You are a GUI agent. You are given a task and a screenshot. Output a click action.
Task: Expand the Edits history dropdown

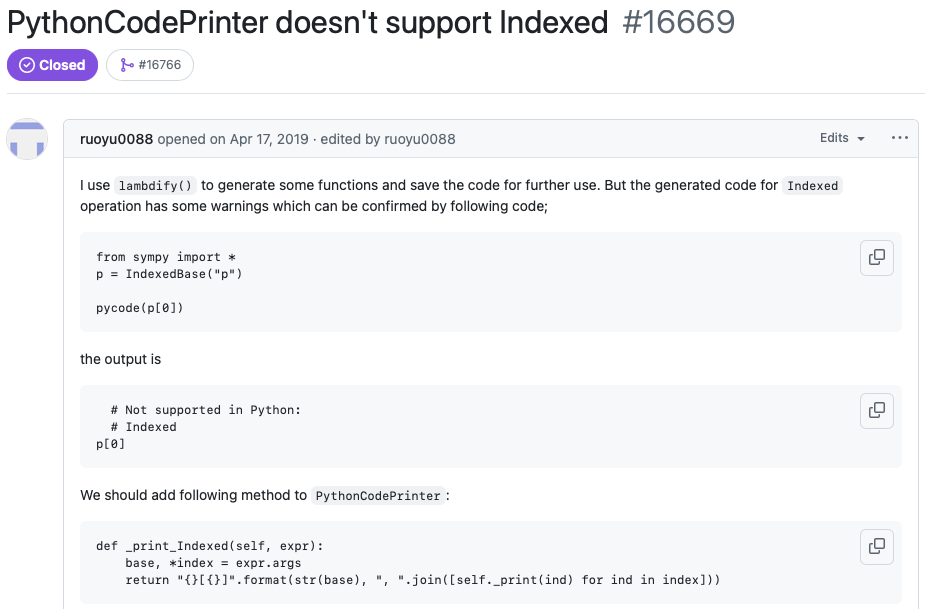pyautogui.click(x=842, y=138)
